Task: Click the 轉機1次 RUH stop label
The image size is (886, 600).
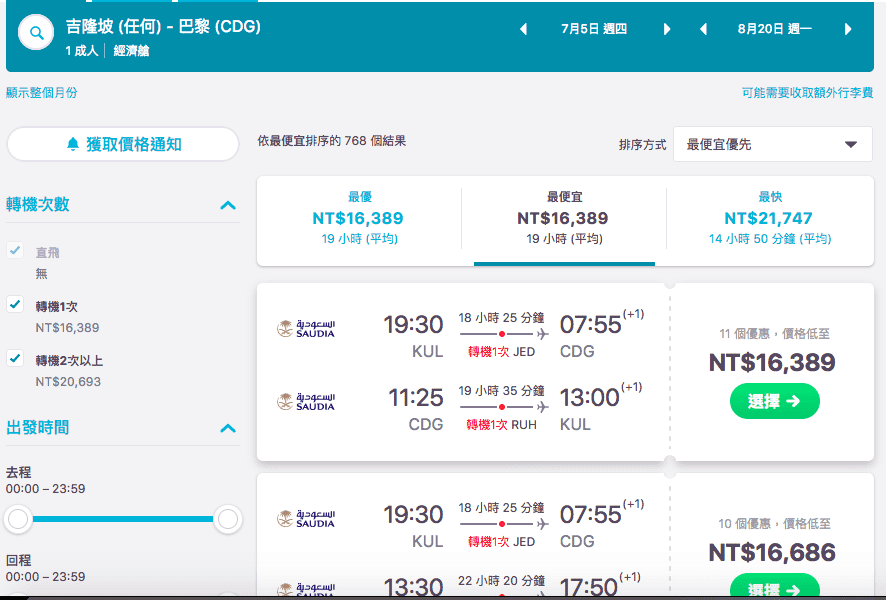Action: click(x=501, y=425)
